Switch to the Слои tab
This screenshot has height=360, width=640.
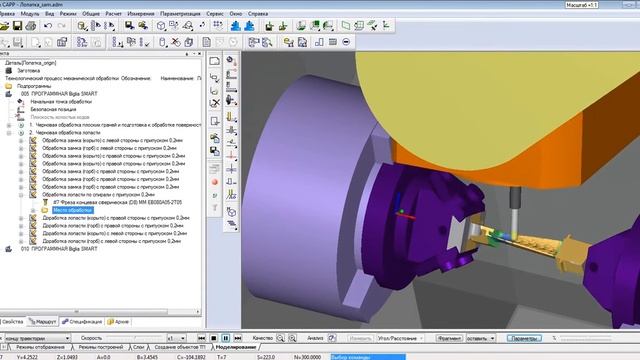[138, 347]
